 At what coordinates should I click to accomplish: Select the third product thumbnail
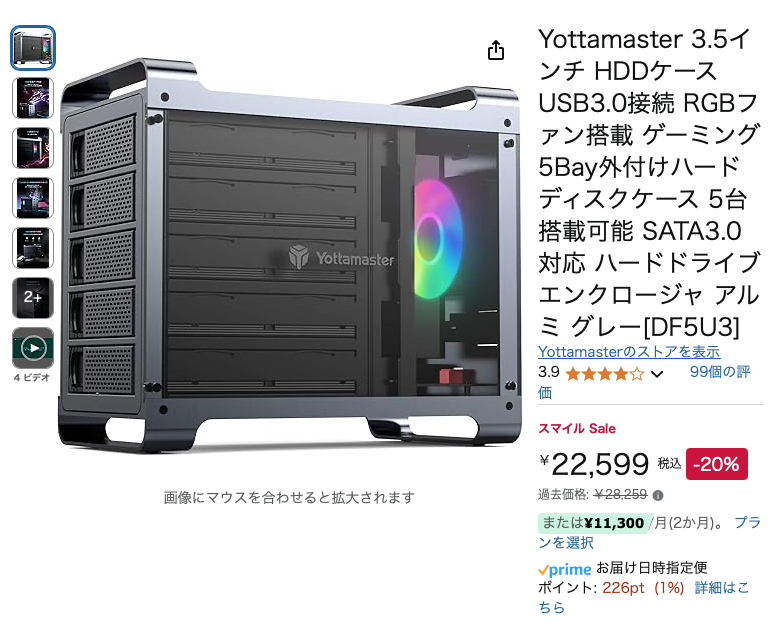pos(33,148)
